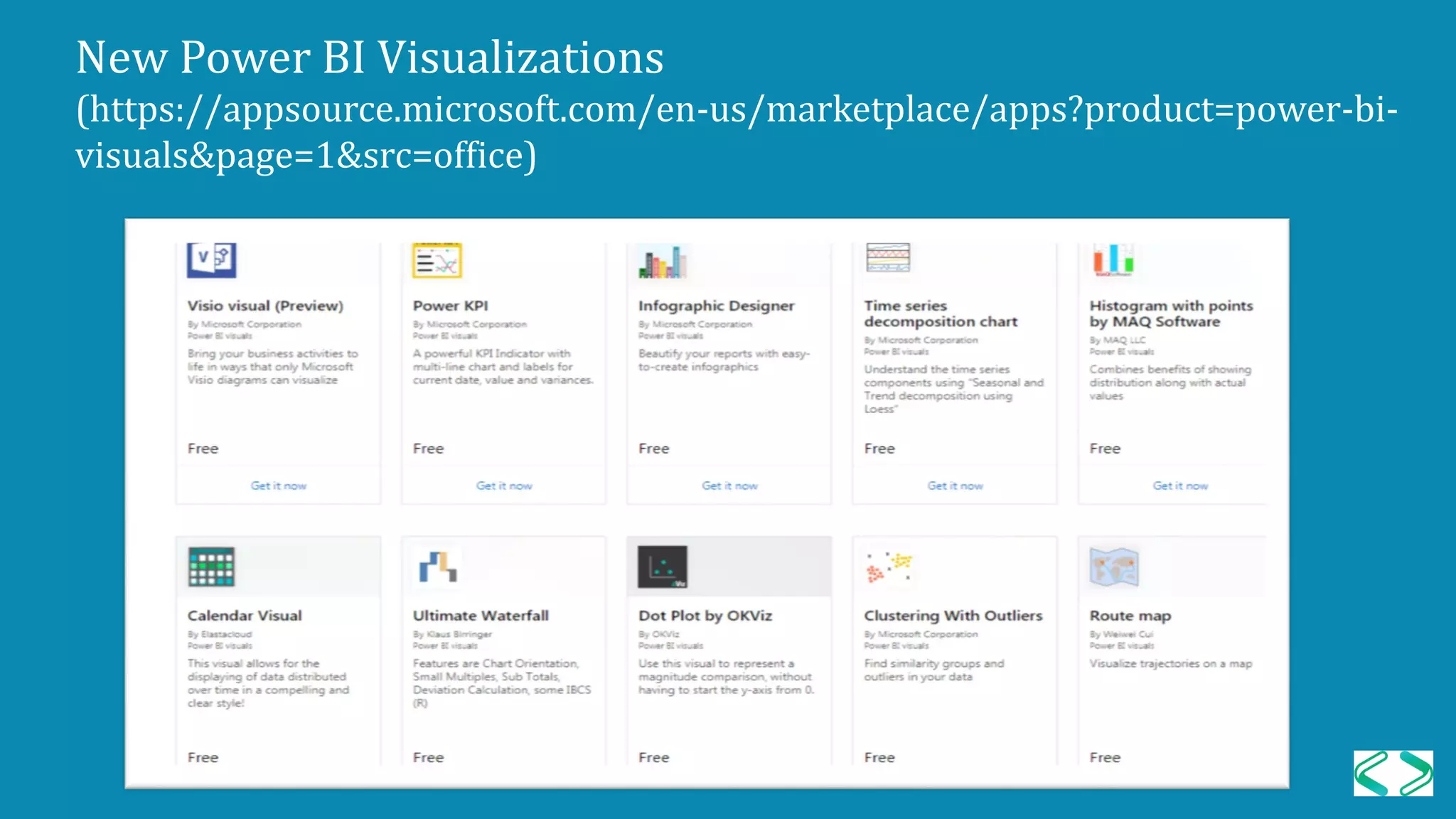Click 'Beautify your reports' description text
1456x819 pixels.
[724, 360]
